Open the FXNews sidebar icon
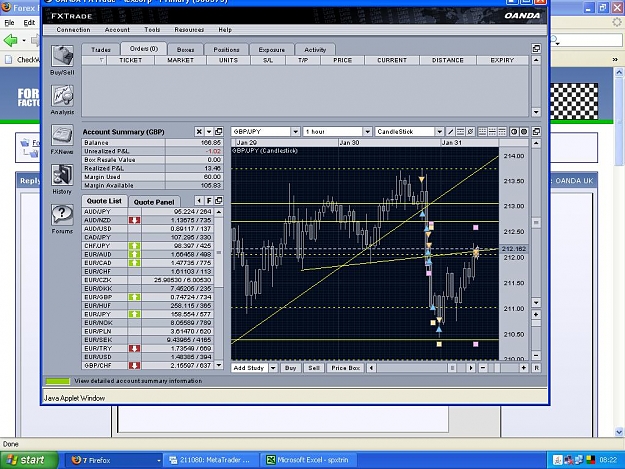625x469 pixels. coord(62,135)
